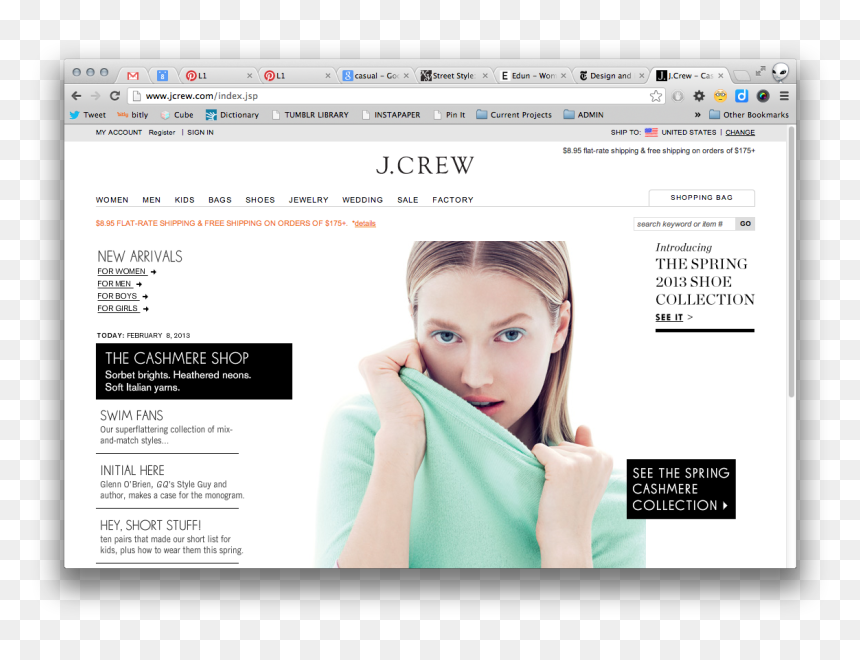Image resolution: width=860 pixels, height=660 pixels.
Task: Click the Register link
Action: click(x=162, y=132)
